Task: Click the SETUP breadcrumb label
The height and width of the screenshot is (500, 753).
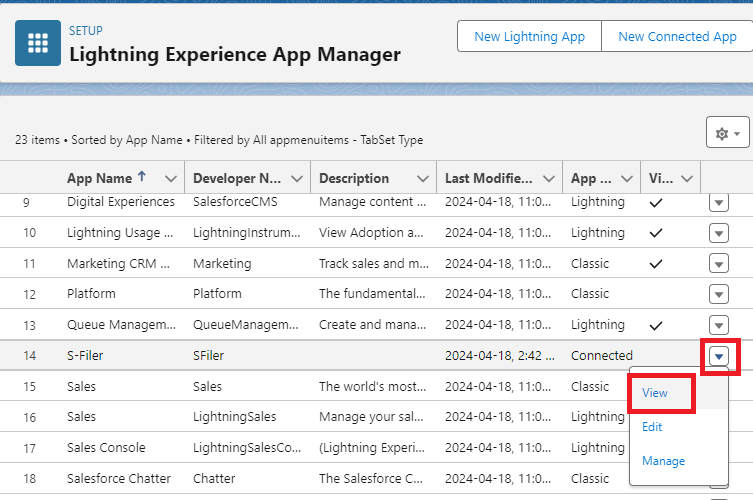Action: coord(85,31)
